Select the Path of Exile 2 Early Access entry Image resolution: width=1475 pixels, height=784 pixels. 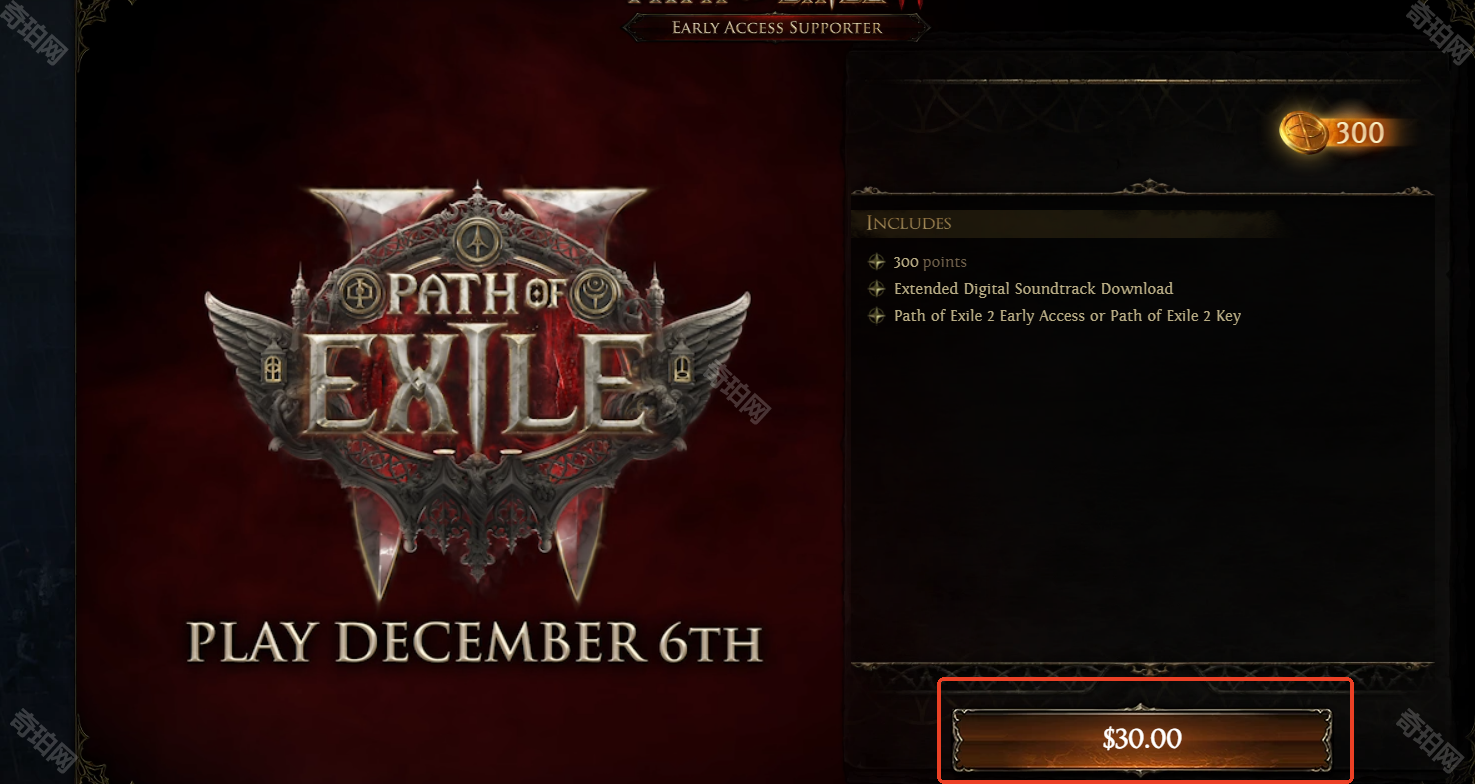[1067, 316]
